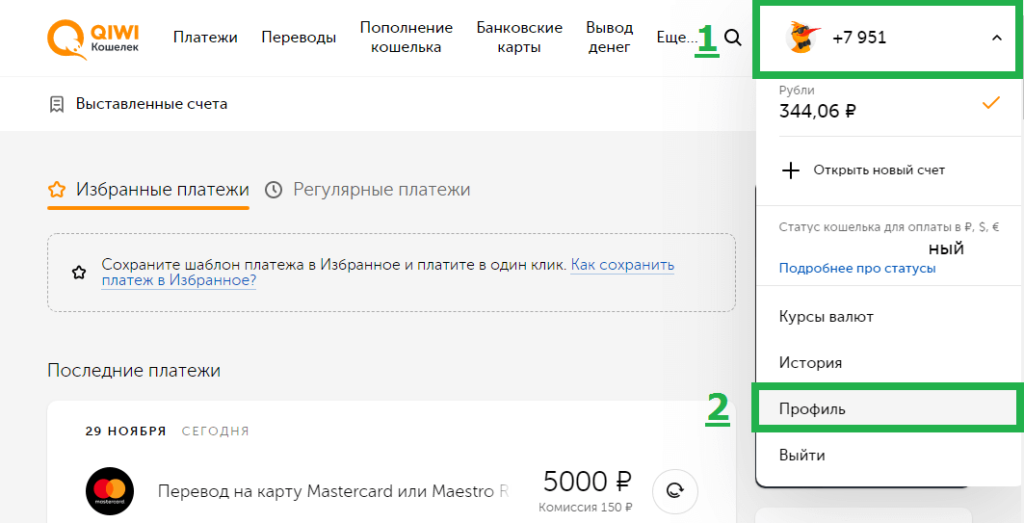Click the 5000 ₽ amount

click(x=587, y=483)
